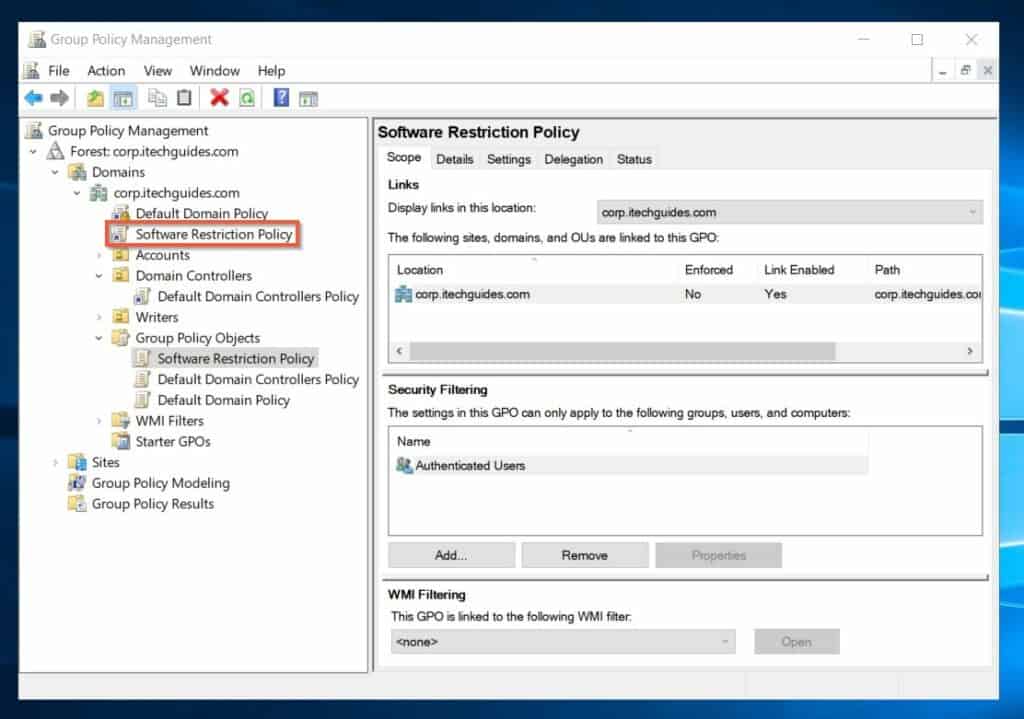The height and width of the screenshot is (719, 1024).
Task: Click the Paste icon in the toolbar
Action: click(184, 98)
